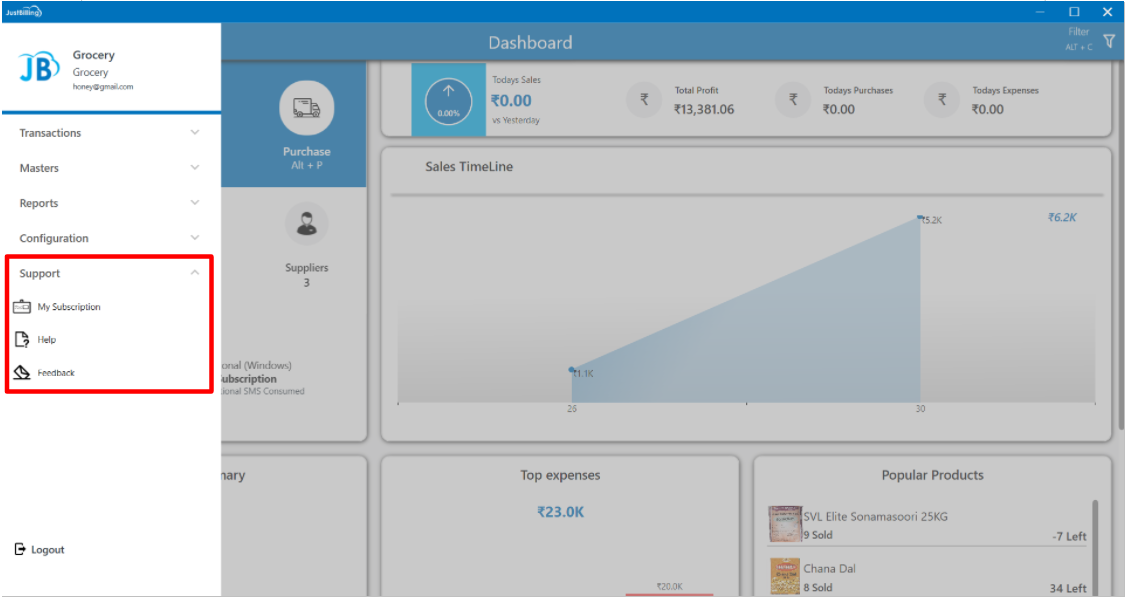Open the Filter funnel icon
This screenshot has height=599, width=1128.
pyautogui.click(x=1108, y=41)
